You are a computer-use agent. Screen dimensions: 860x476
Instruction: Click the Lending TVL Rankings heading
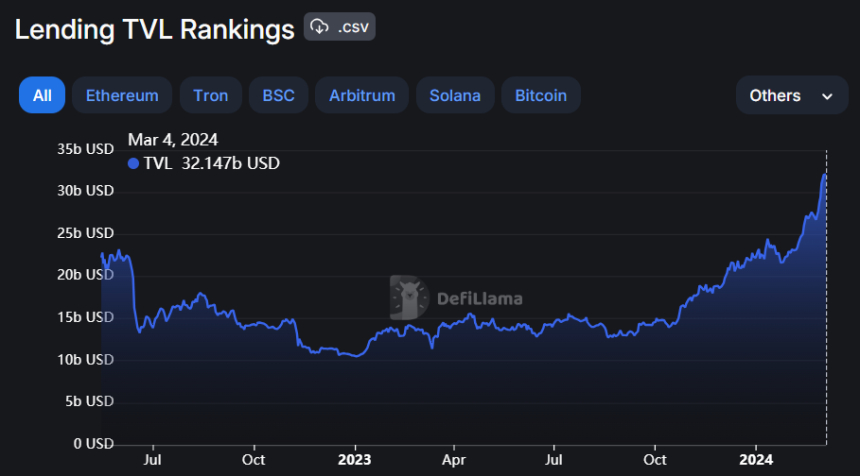pyautogui.click(x=154, y=29)
